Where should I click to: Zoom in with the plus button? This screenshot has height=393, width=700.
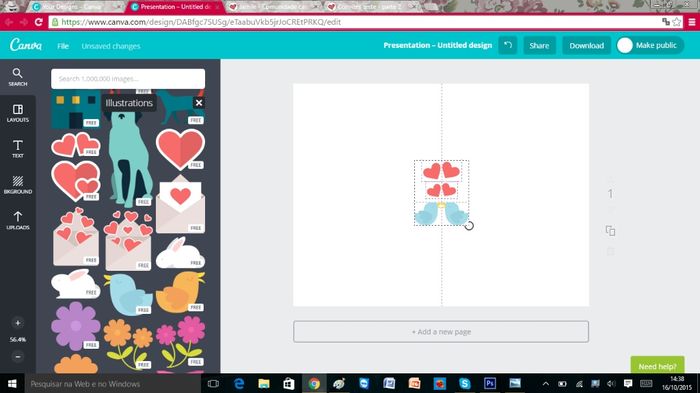point(17,323)
